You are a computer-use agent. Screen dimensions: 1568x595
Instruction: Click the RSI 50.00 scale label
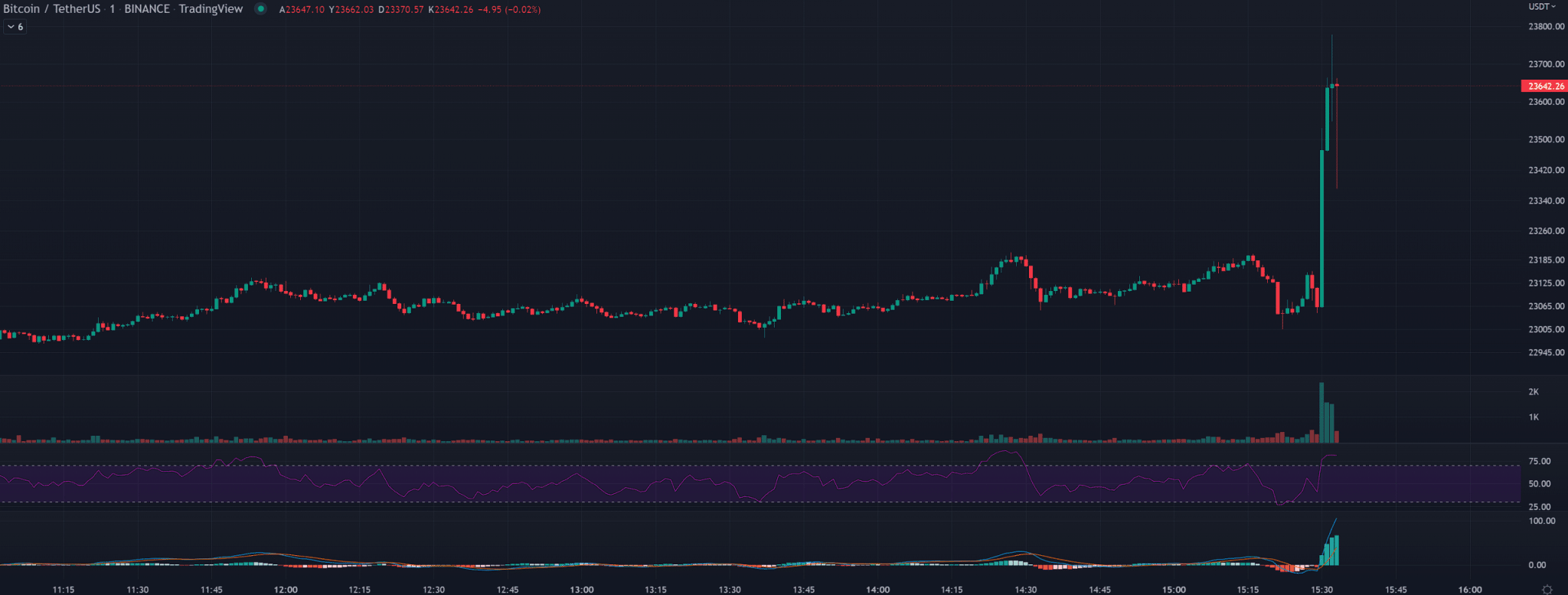pos(1540,484)
